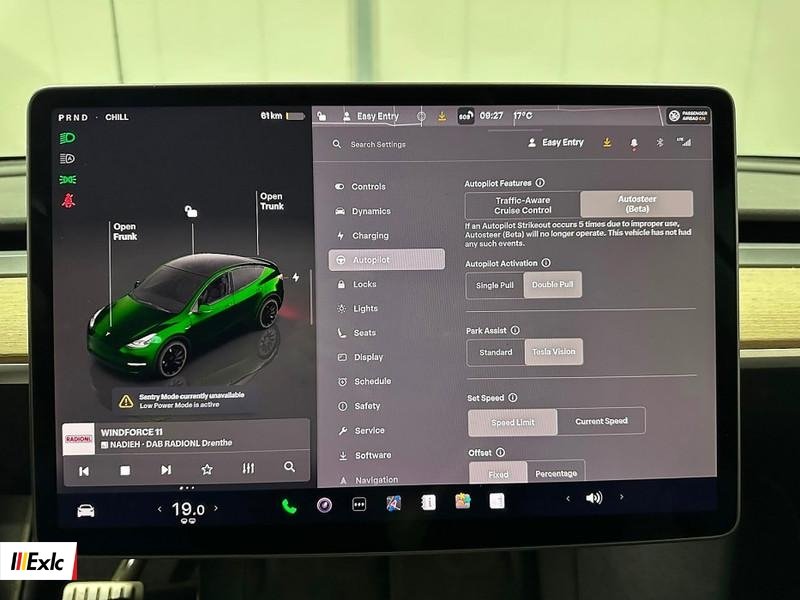The width and height of the screenshot is (800, 600).
Task: Tap the SOS icon in the status bar
Action: tap(465, 116)
